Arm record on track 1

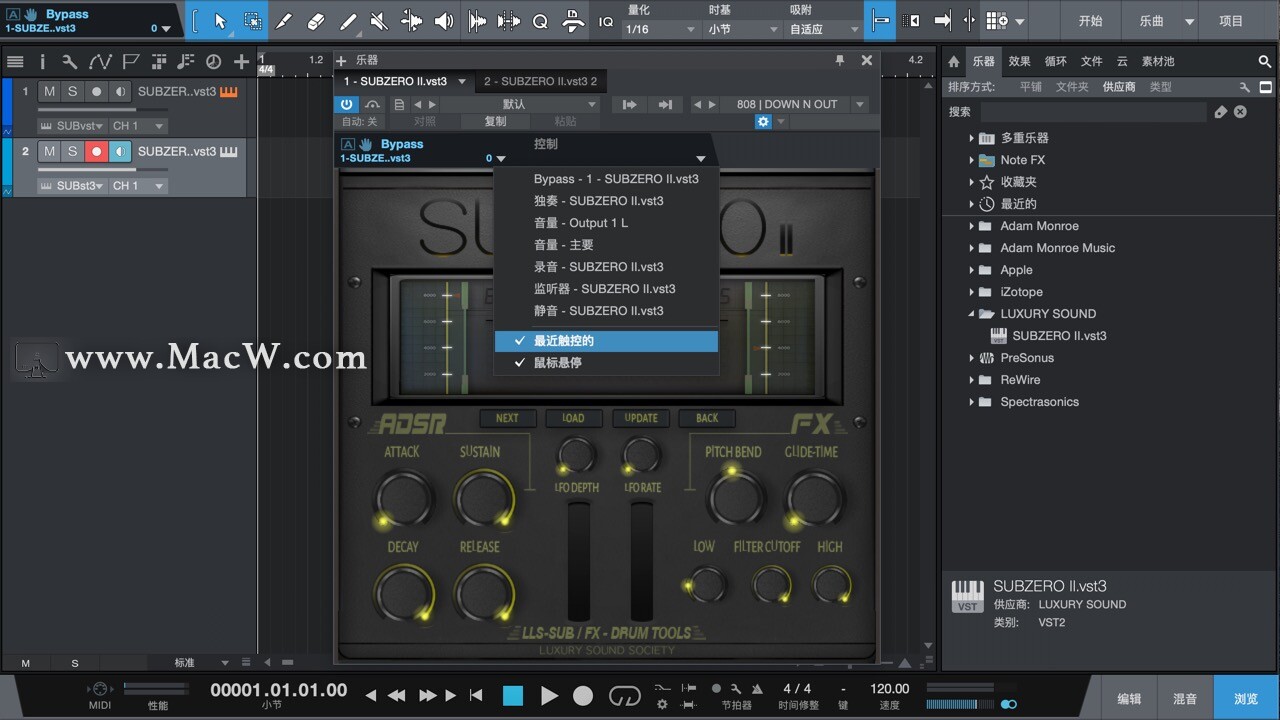[97, 92]
